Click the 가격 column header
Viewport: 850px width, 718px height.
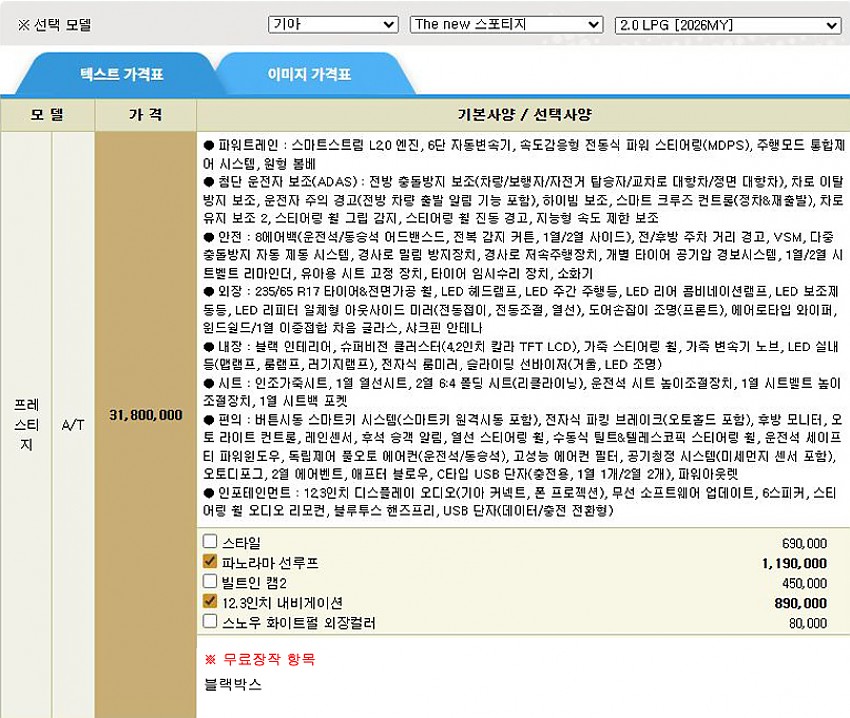pos(146,114)
